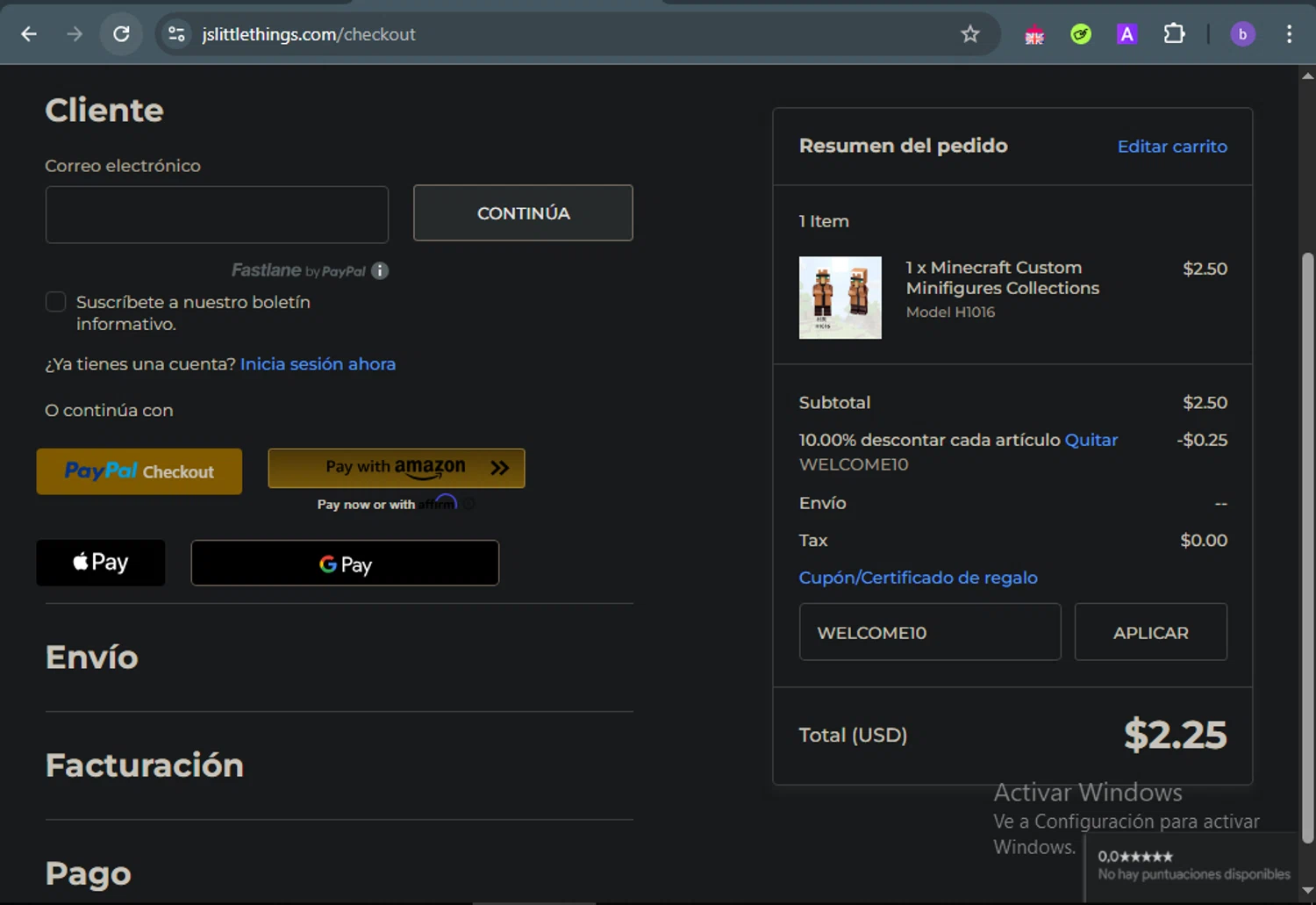Click the Cliente heading
Screen dimensions: 1316x905
coord(104,111)
